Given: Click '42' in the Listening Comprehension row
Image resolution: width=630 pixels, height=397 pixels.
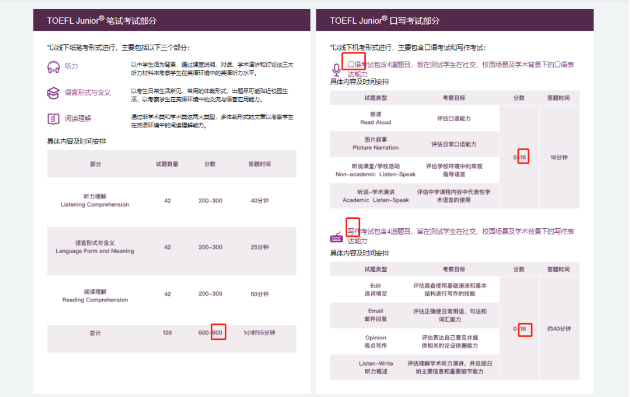Looking at the screenshot, I should [168, 201].
